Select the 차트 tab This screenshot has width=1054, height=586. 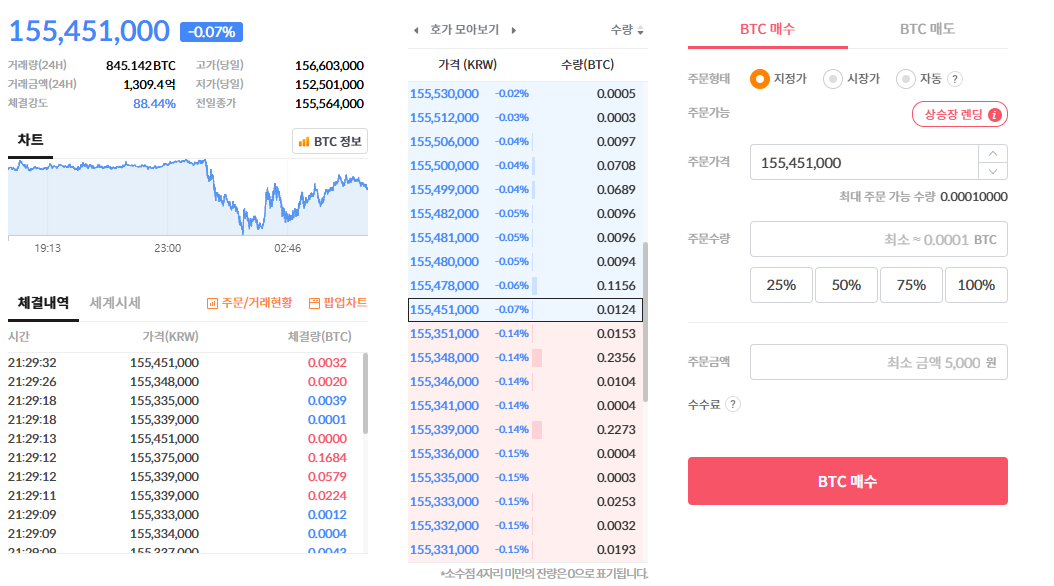pyautogui.click(x=30, y=140)
